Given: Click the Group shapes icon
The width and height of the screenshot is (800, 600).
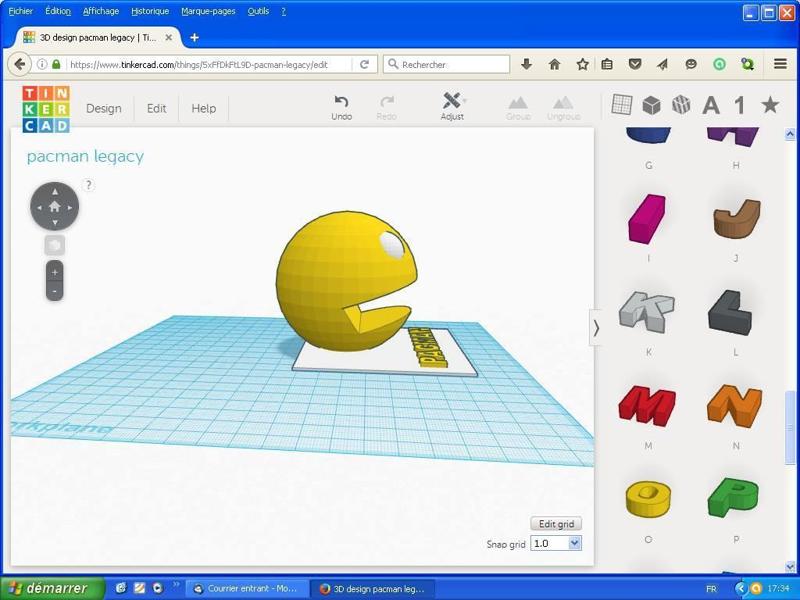Looking at the screenshot, I should click(518, 103).
